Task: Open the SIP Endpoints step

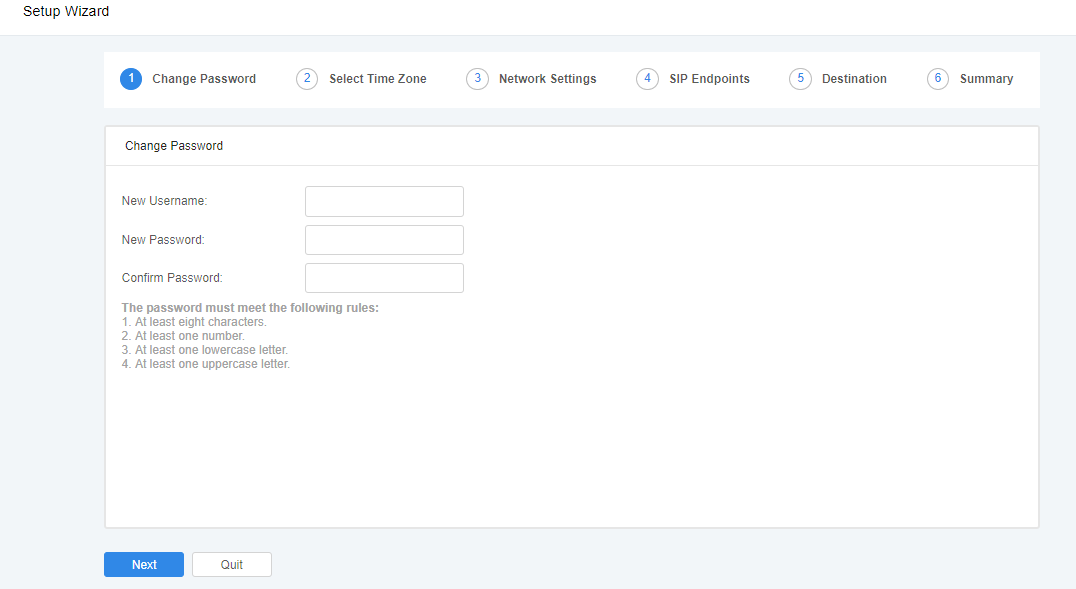Action: click(x=710, y=79)
